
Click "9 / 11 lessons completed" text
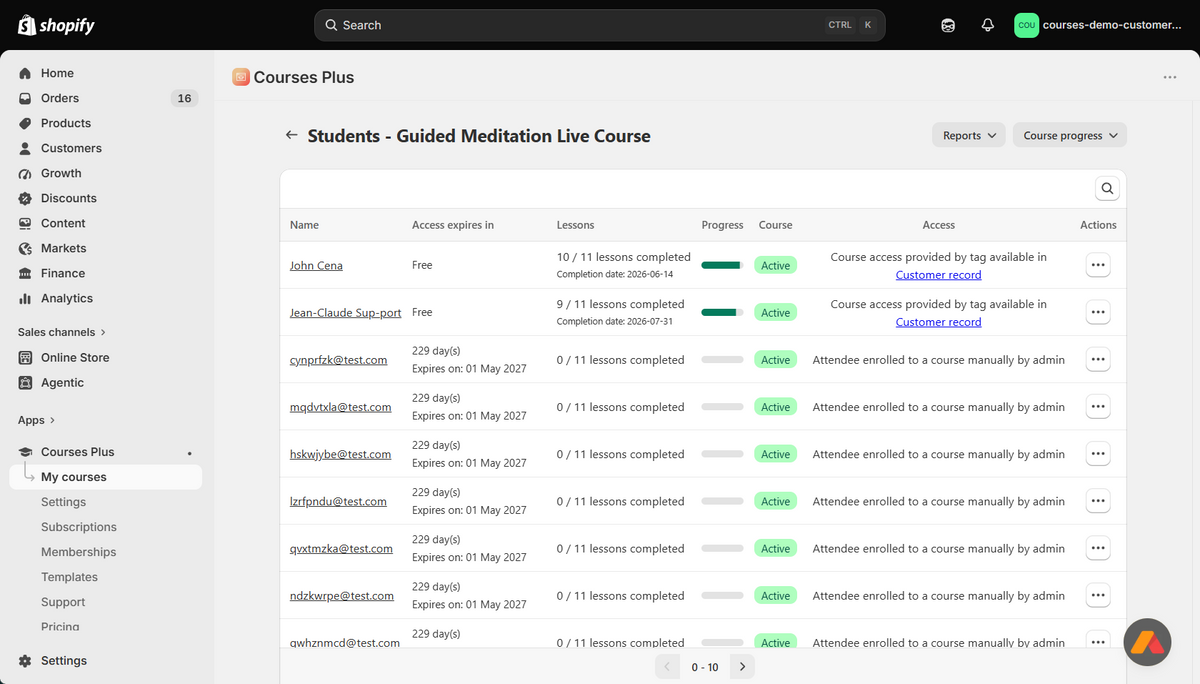[x=621, y=304]
